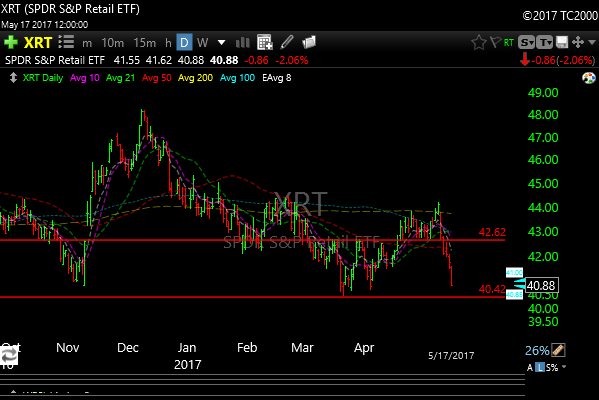Select the Weekly 'W' timeframe
Screen dimensions: 599x400
click(202, 42)
